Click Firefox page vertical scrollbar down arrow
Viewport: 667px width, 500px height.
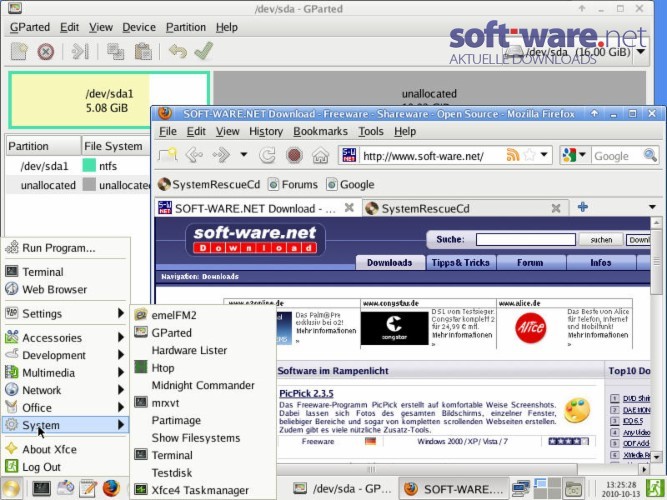tap(657, 457)
